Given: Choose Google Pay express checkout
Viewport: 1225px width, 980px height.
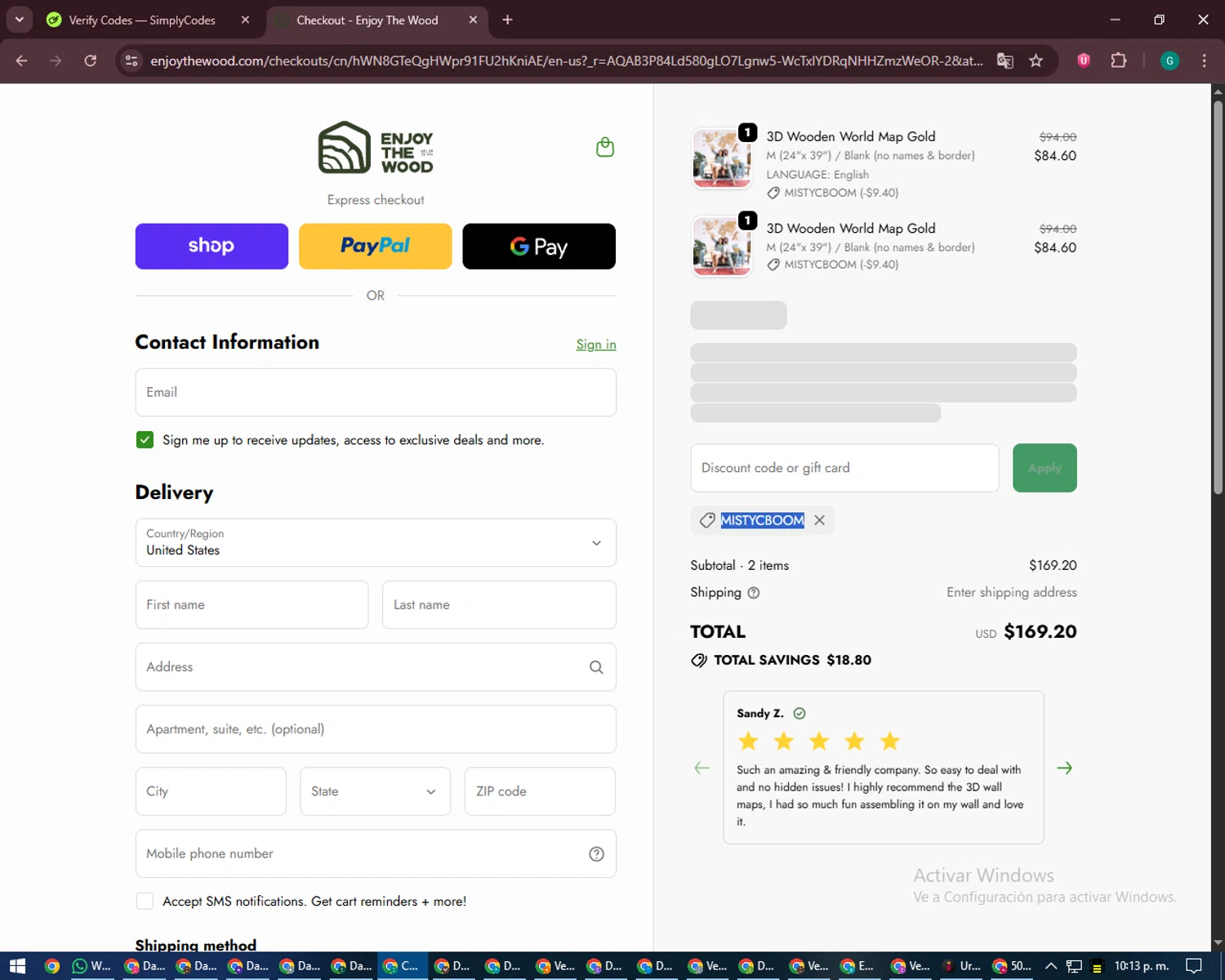Looking at the screenshot, I should coord(539,246).
